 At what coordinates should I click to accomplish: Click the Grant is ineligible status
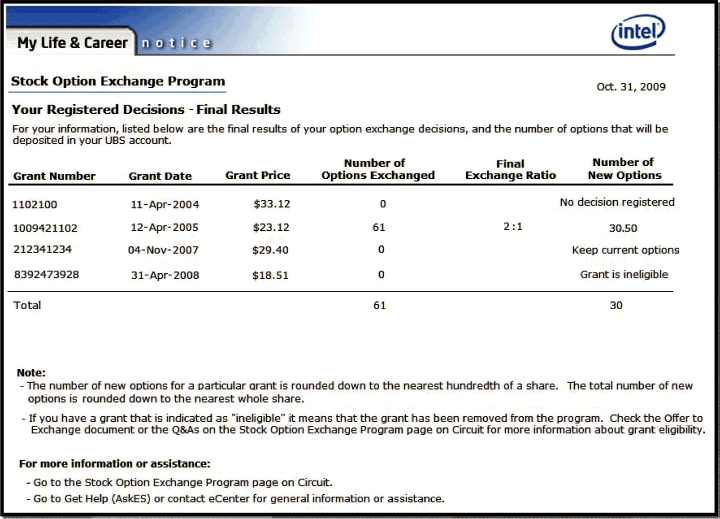point(624,274)
